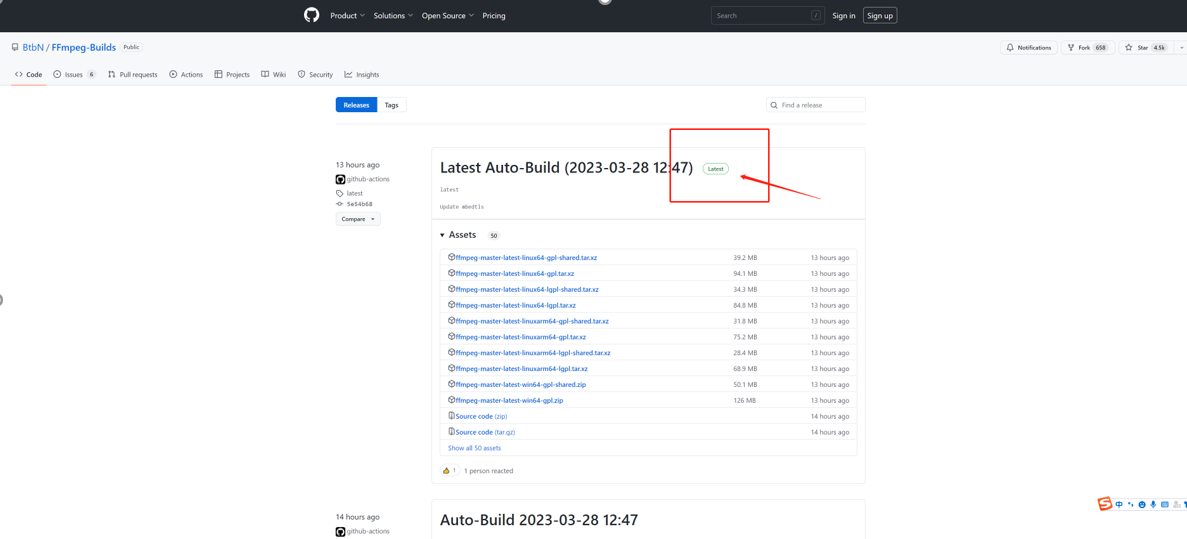Viewport: 1187px width, 539px height.
Task: Download ffmpeg-master-latest-linuxarm64-gpl-shared.tar.xz
Action: 531,321
